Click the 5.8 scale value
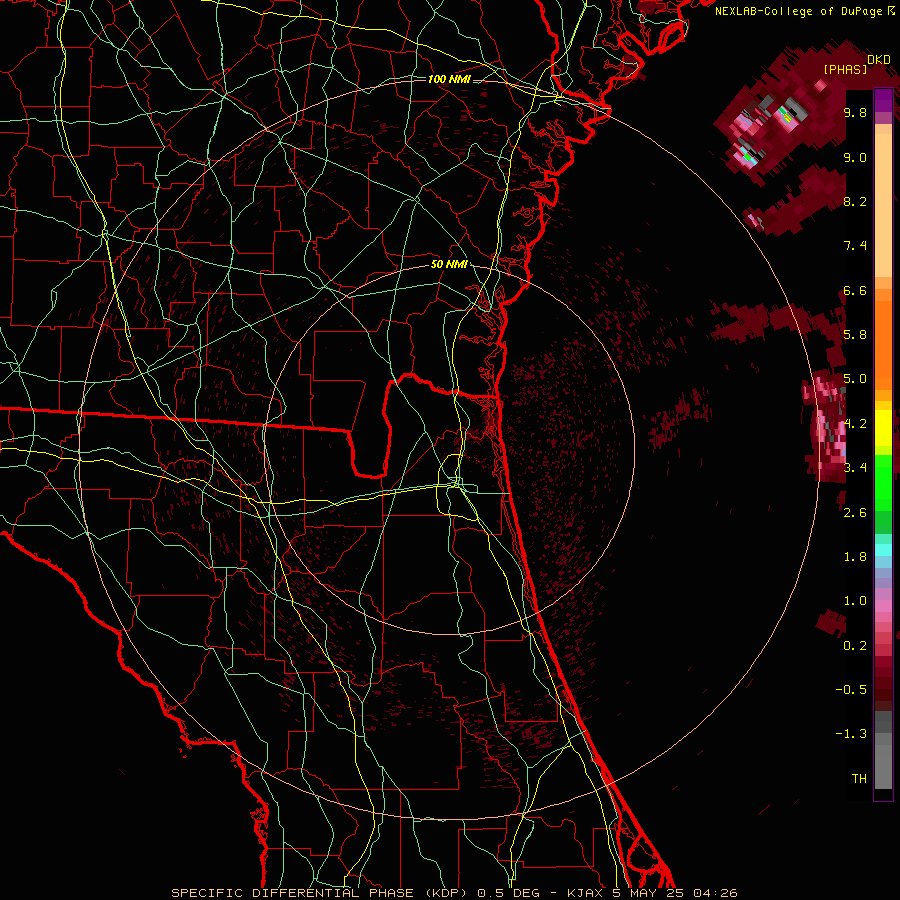Screen dimensions: 900x900 pyautogui.click(x=855, y=334)
